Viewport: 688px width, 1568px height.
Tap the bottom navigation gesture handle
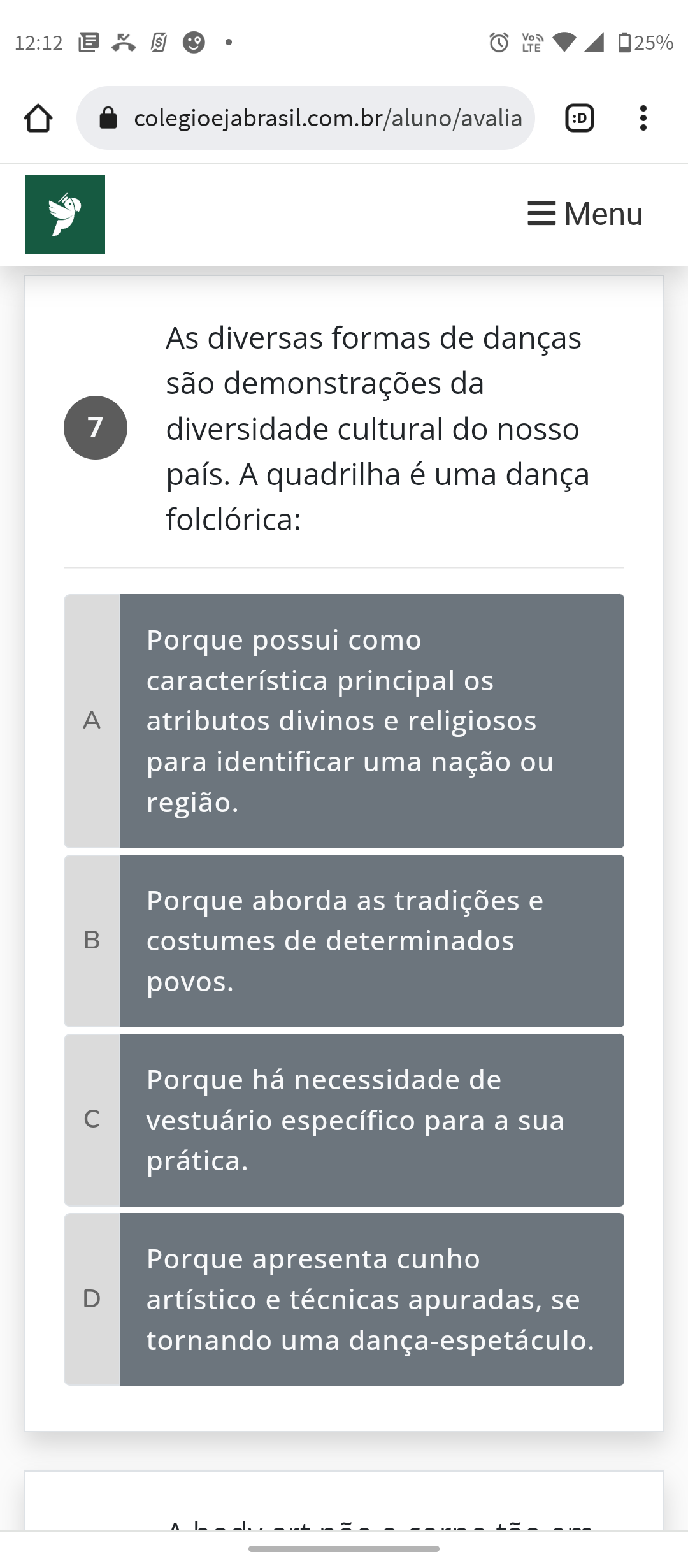[x=344, y=1549]
